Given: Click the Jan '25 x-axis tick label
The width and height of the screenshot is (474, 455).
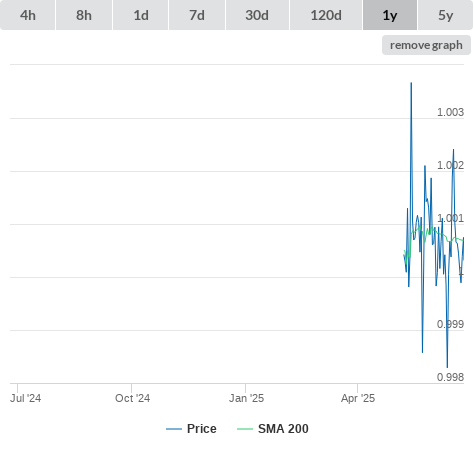Looking at the screenshot, I should click(x=246, y=398).
